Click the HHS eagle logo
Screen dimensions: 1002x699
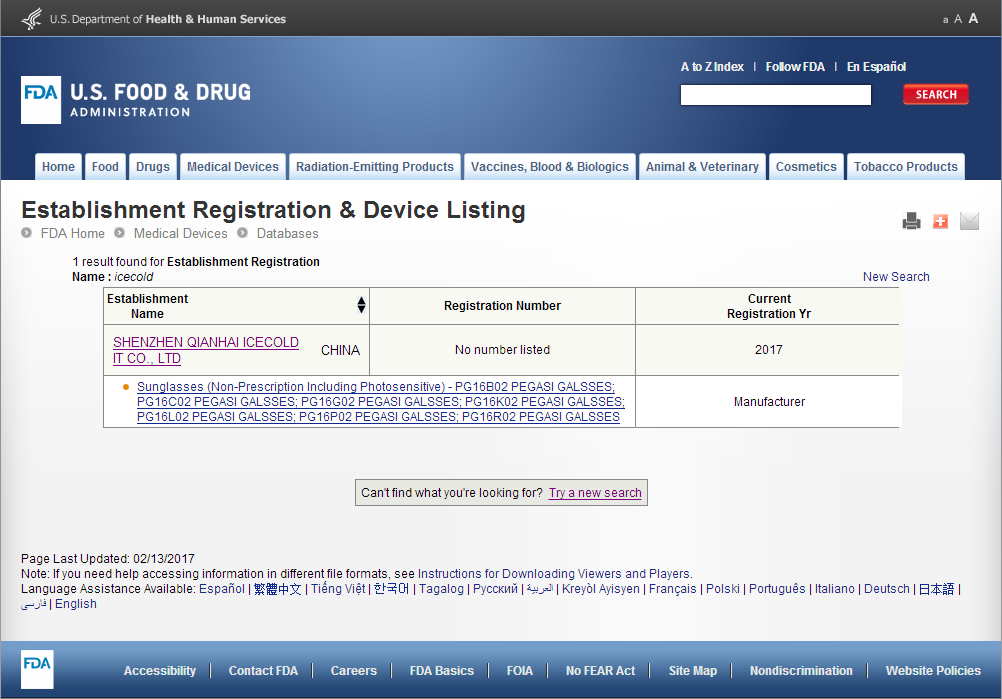tap(31, 19)
